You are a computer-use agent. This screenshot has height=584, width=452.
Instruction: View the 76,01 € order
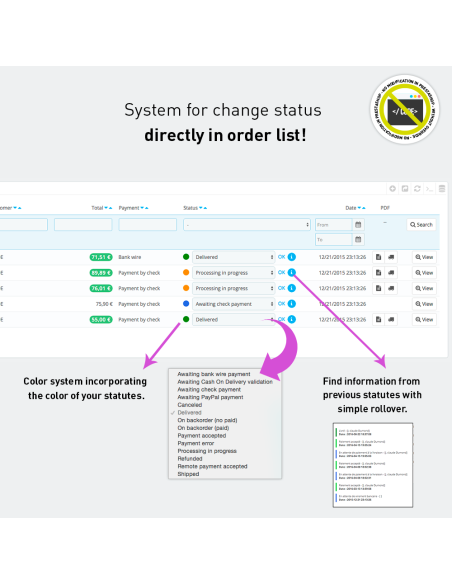(x=424, y=288)
